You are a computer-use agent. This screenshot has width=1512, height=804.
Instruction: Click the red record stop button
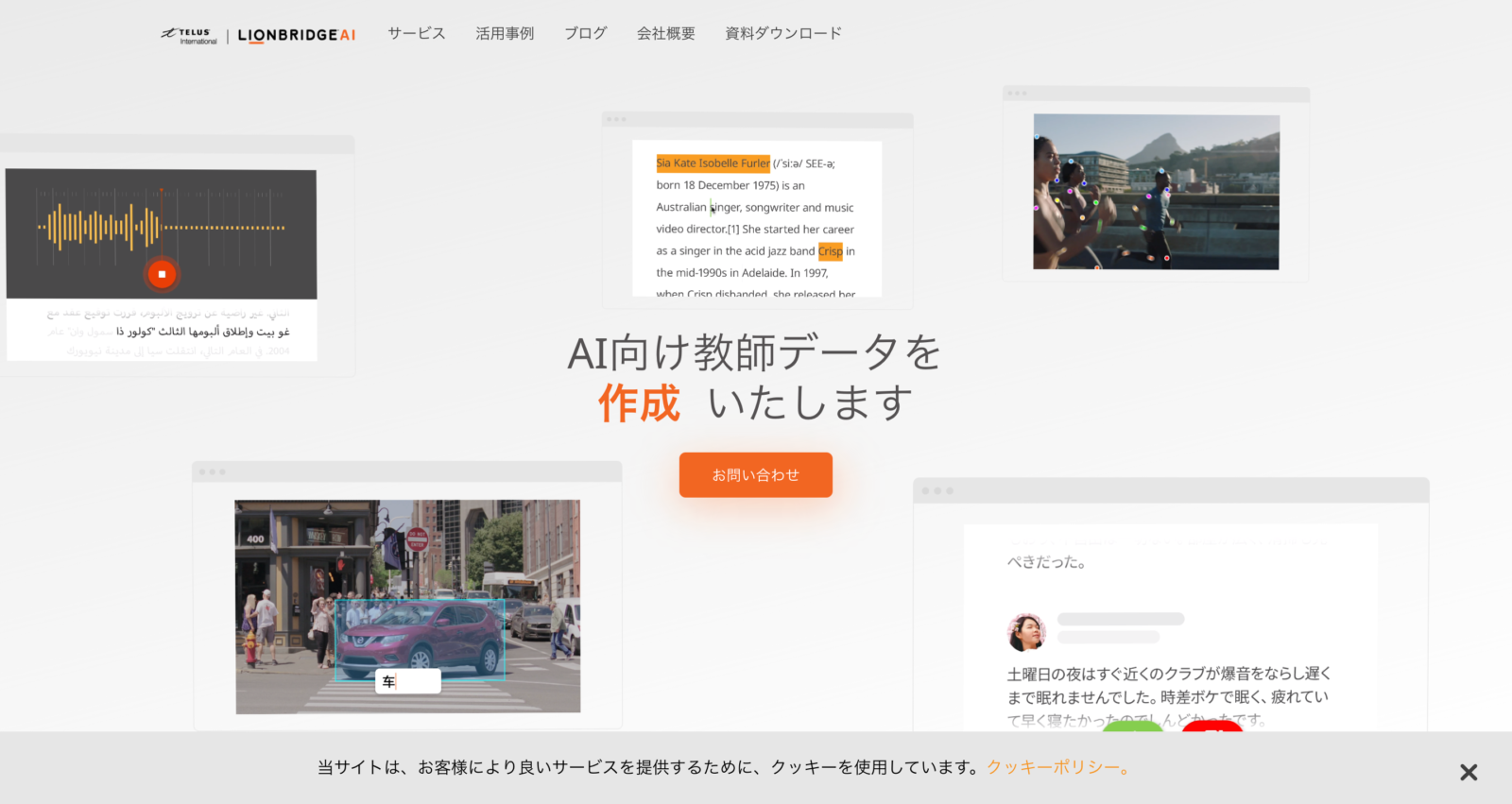coord(162,274)
